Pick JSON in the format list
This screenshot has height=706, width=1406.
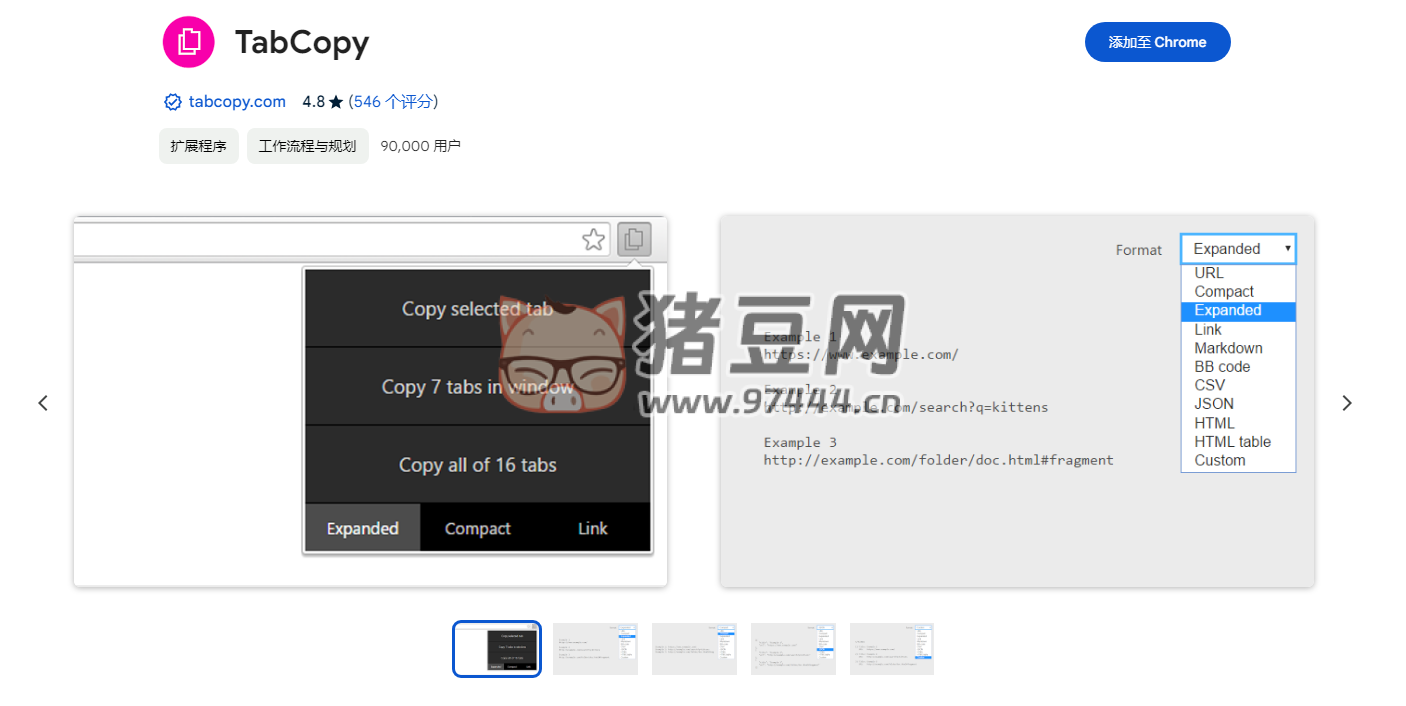[x=1214, y=404]
